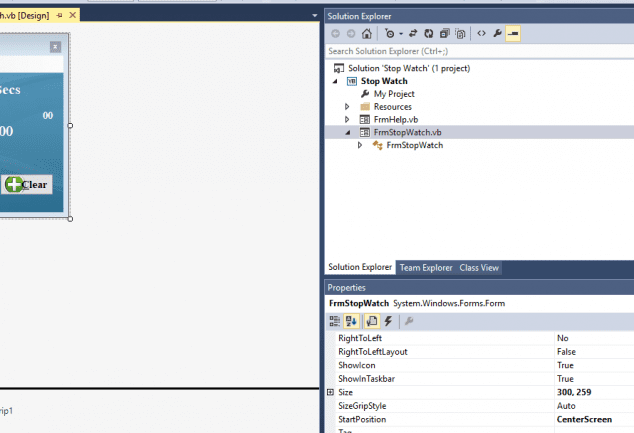
Task: Refresh the Solution Explorer tree
Action: click(x=429, y=33)
